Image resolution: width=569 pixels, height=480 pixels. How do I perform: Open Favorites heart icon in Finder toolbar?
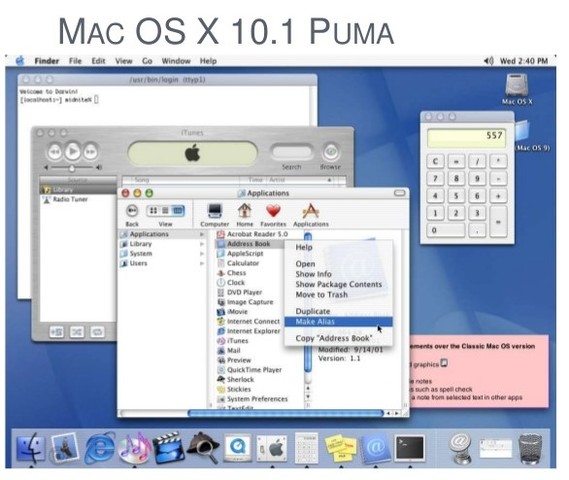273,214
